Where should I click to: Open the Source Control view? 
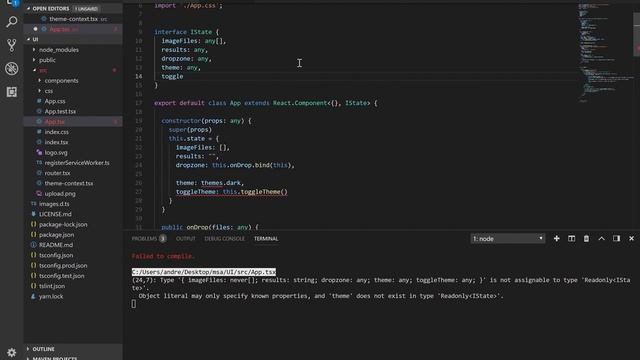[x=11, y=45]
